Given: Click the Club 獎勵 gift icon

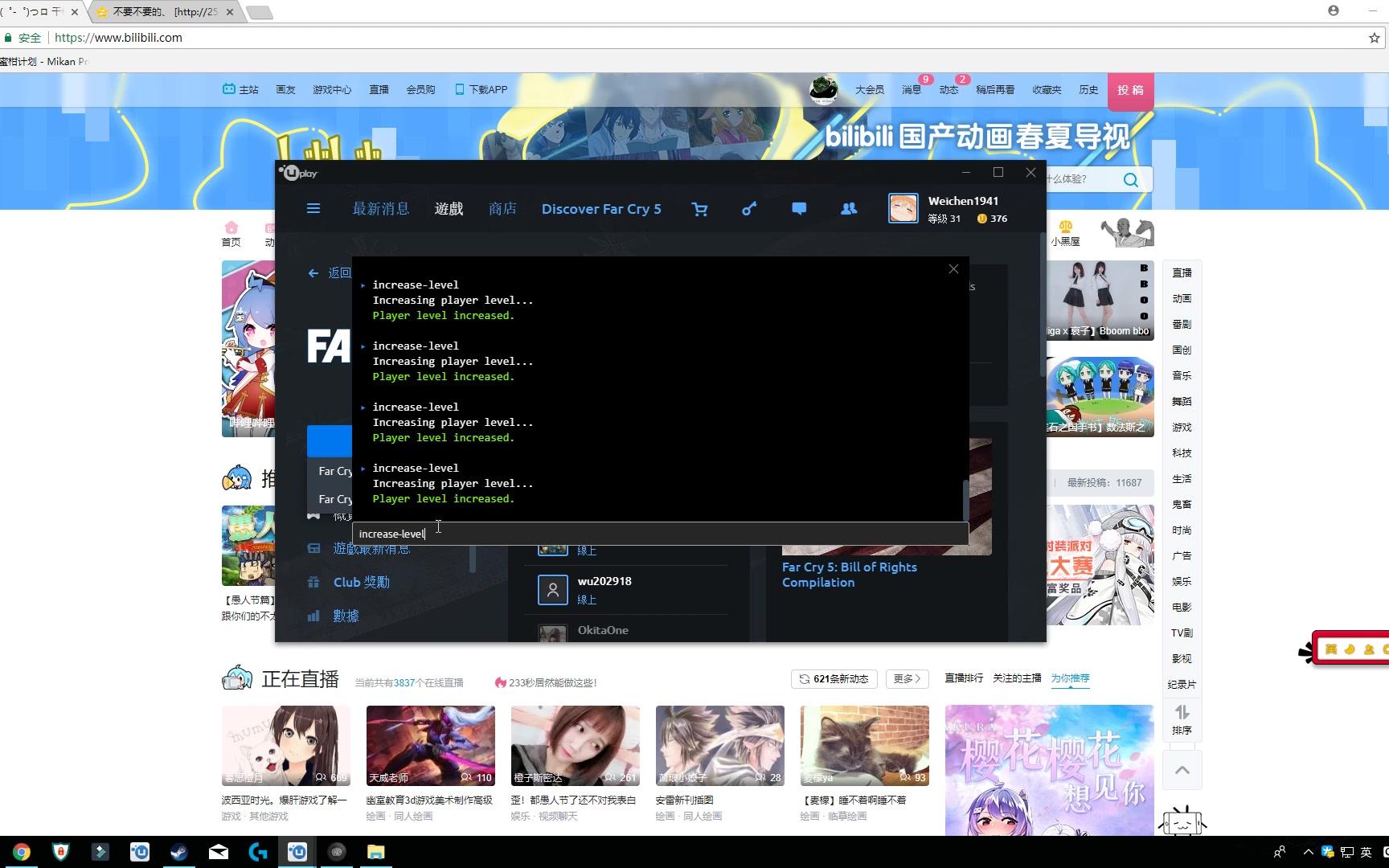Looking at the screenshot, I should [313, 582].
